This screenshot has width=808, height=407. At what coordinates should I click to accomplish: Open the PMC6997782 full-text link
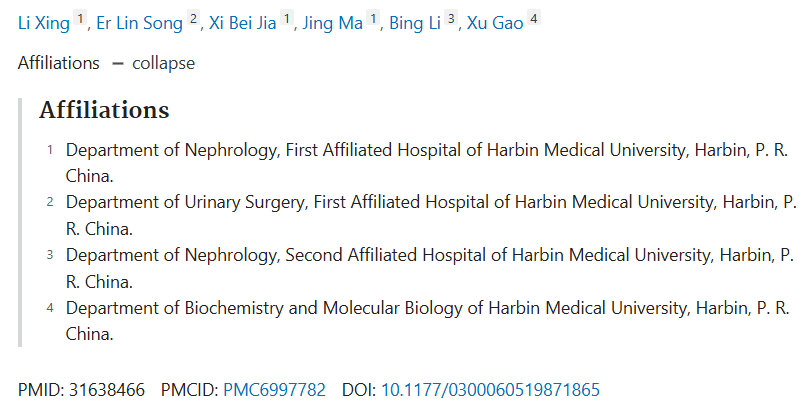pyautogui.click(x=274, y=389)
